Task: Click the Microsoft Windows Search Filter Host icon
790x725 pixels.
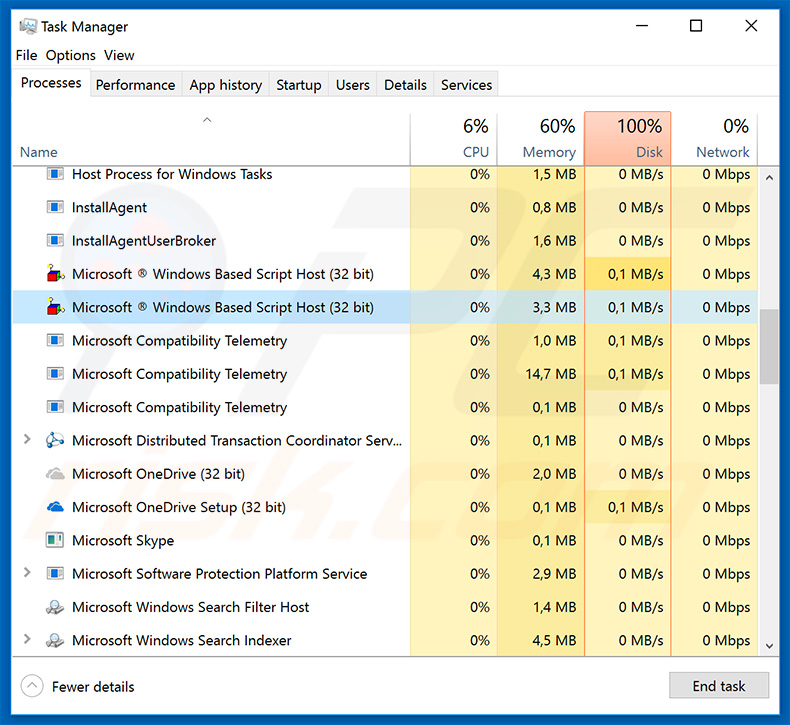Action: [55, 607]
